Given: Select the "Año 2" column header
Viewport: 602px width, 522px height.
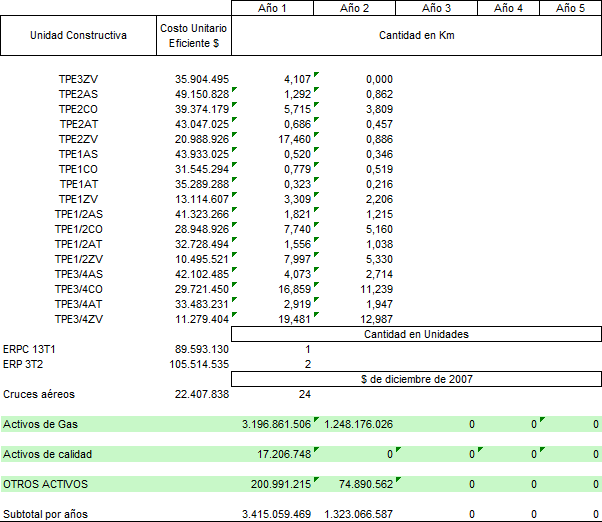Looking at the screenshot, I should point(355,8).
